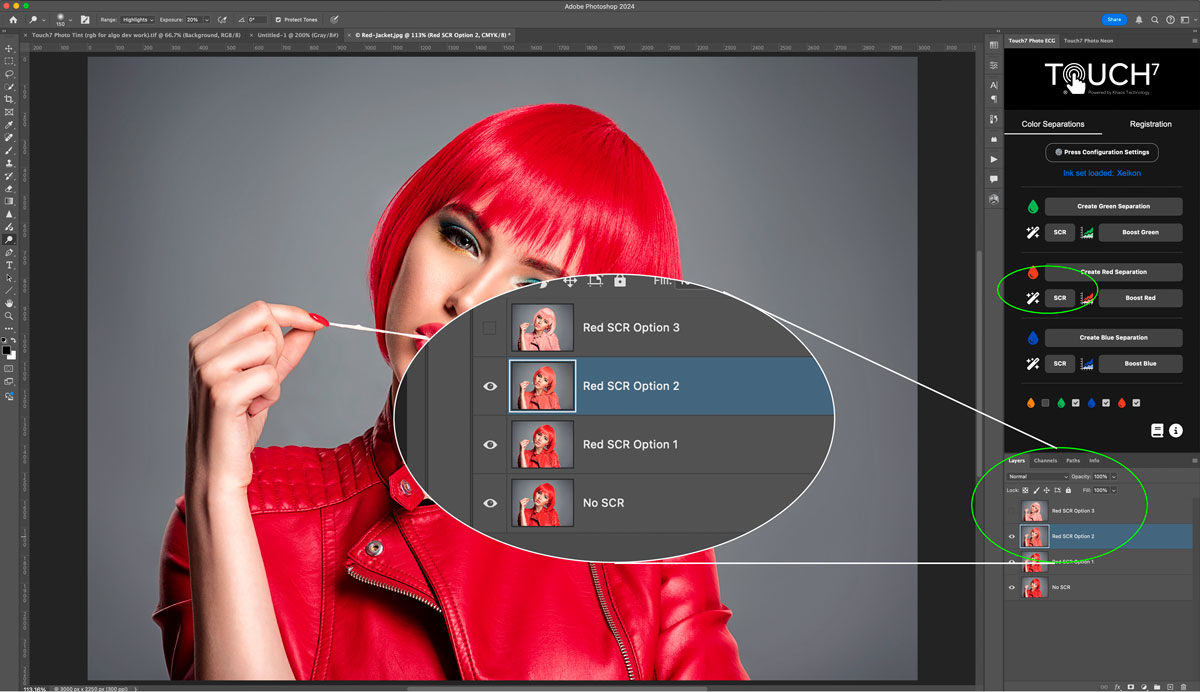Switch to the Touch7 Photo Neon tab
This screenshot has width=1200, height=692.
coord(1087,41)
